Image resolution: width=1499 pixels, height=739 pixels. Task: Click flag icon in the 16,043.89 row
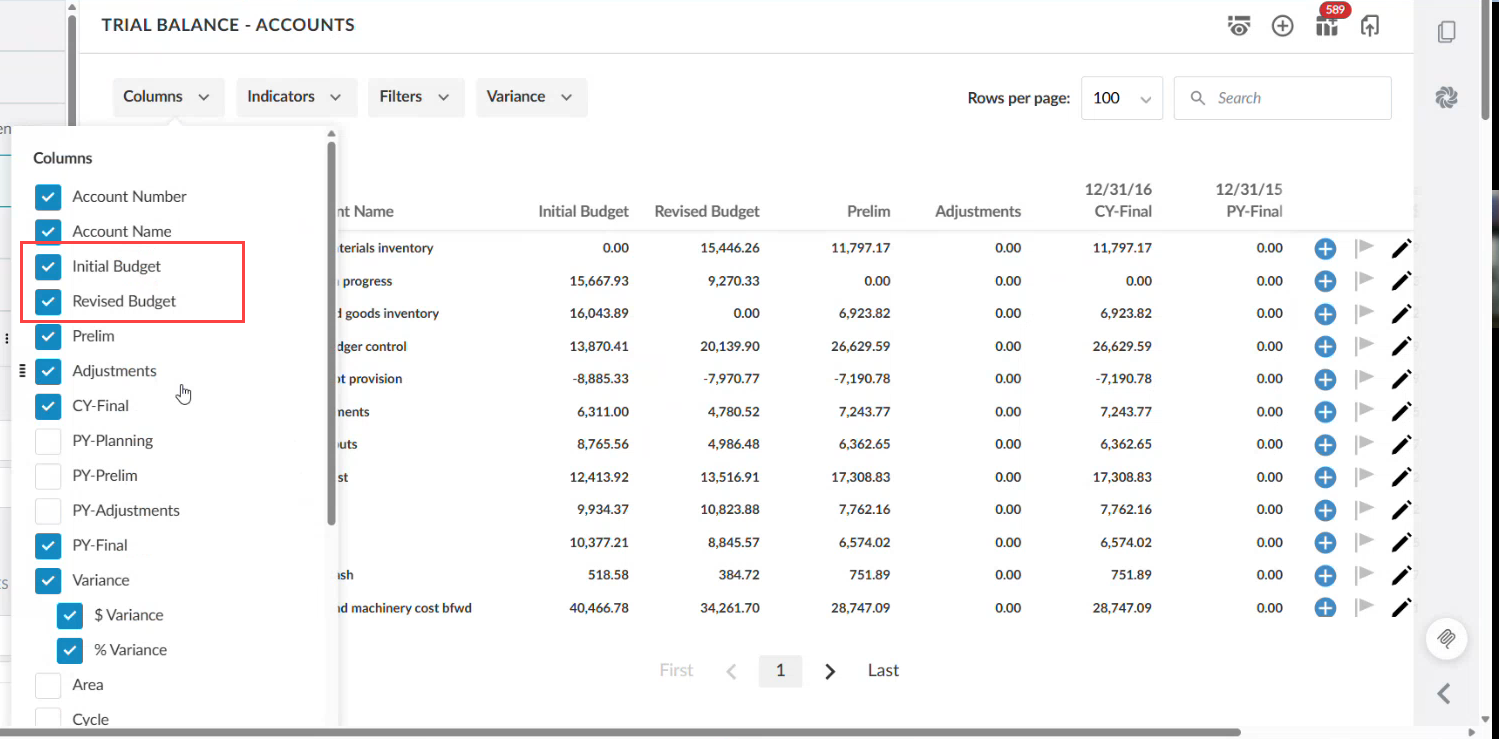1363,313
